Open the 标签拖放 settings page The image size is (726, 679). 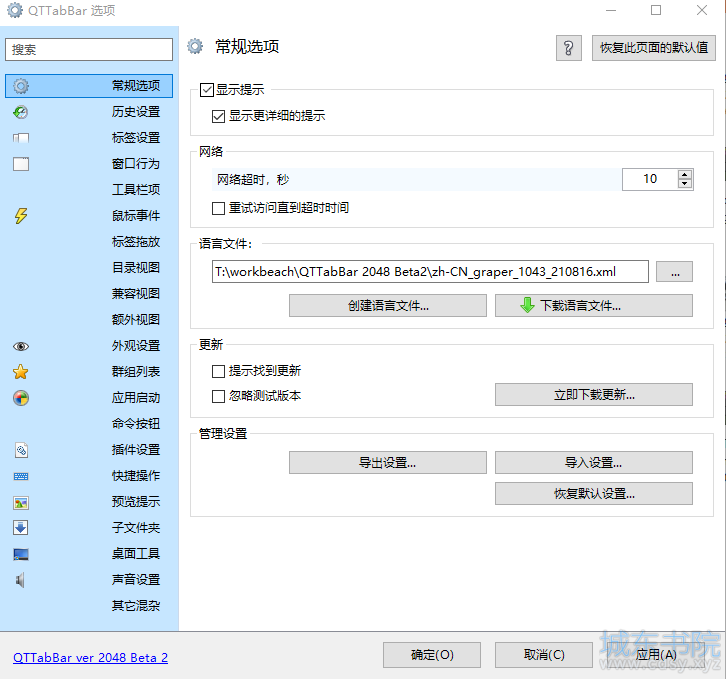coord(136,242)
